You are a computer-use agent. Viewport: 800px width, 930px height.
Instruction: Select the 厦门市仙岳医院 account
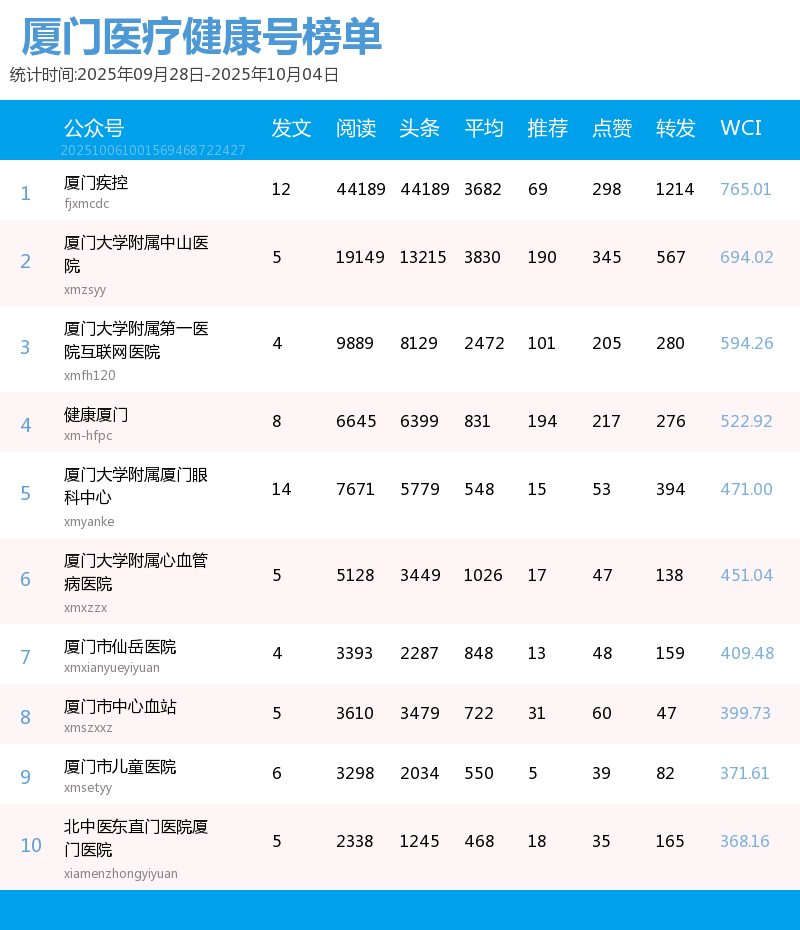(120, 647)
